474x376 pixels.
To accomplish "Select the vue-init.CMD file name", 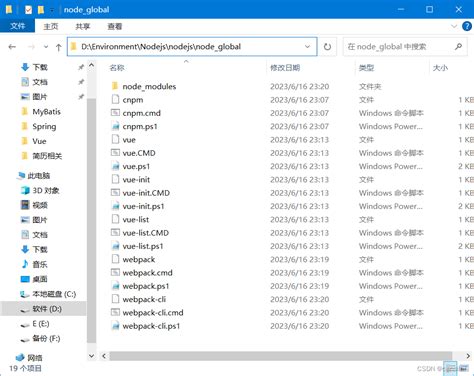I will [146, 193].
